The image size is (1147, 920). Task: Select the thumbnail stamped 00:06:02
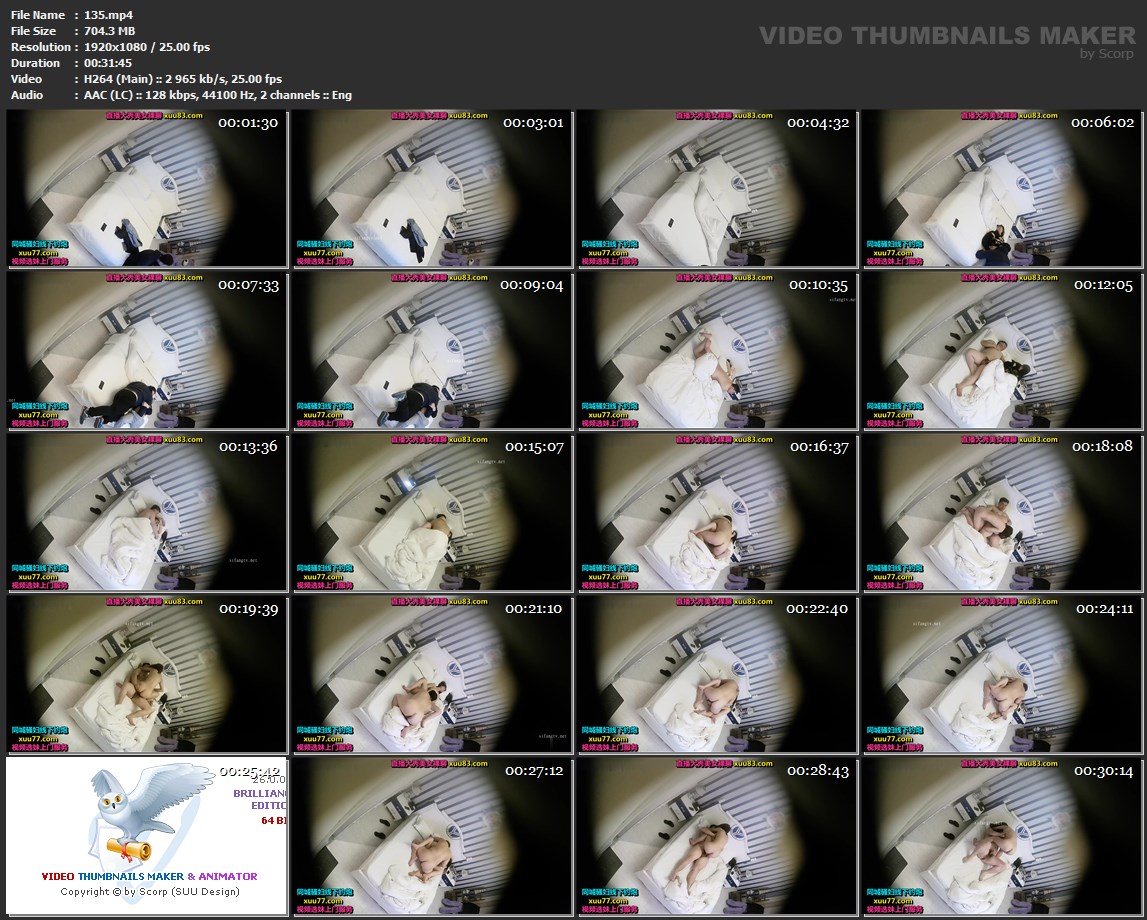(x=1002, y=189)
